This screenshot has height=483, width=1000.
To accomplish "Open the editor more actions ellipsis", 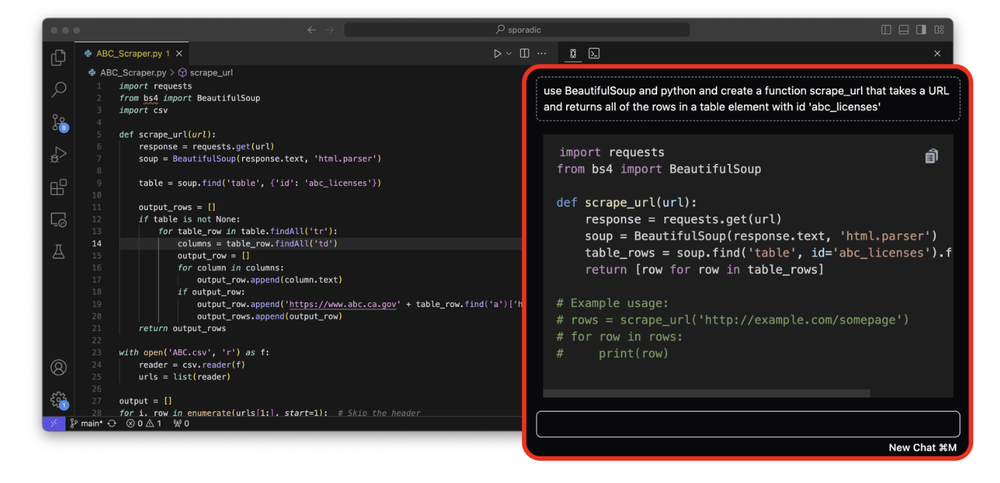I will click(x=541, y=54).
